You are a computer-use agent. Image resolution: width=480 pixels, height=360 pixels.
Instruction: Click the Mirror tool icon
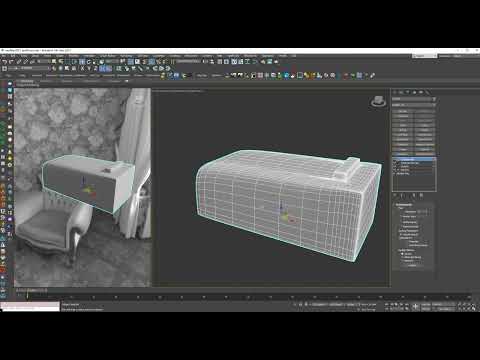point(205,62)
